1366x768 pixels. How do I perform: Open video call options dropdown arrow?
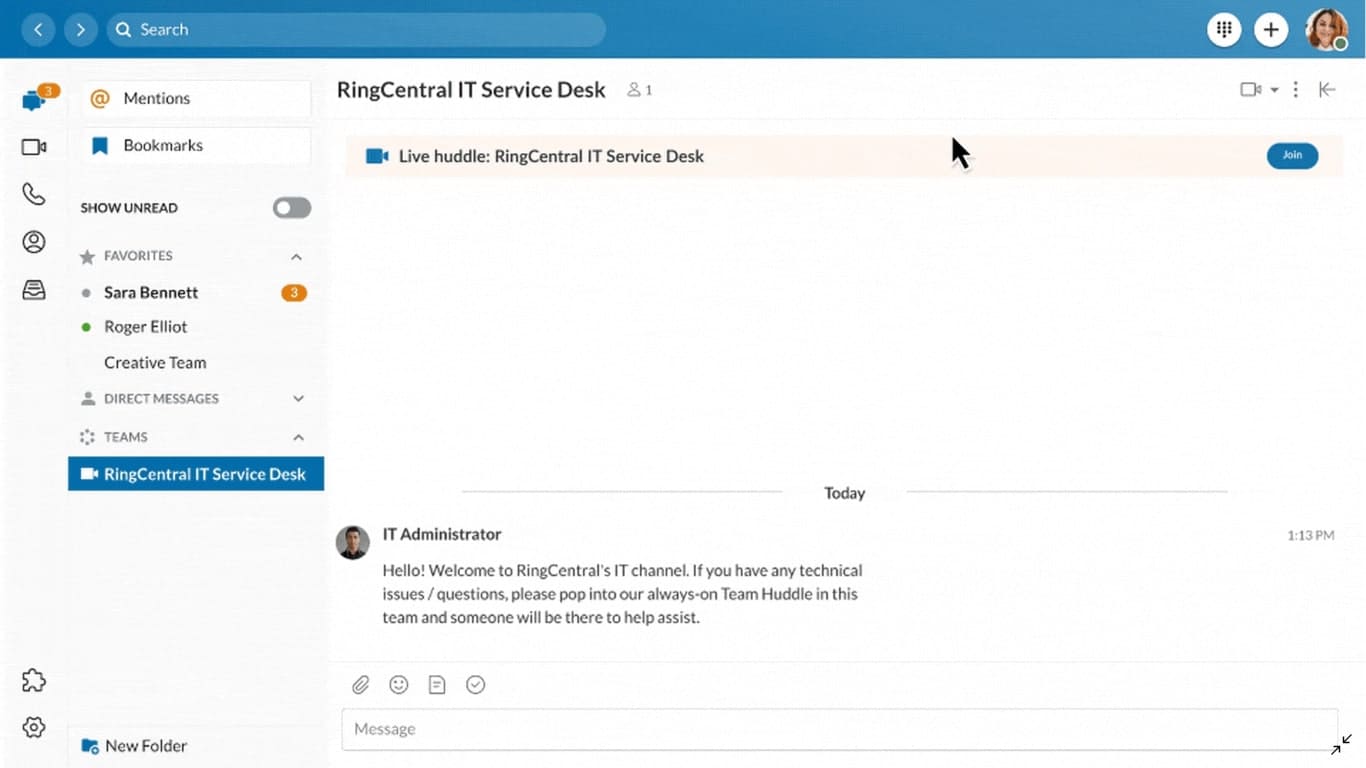(x=1274, y=90)
